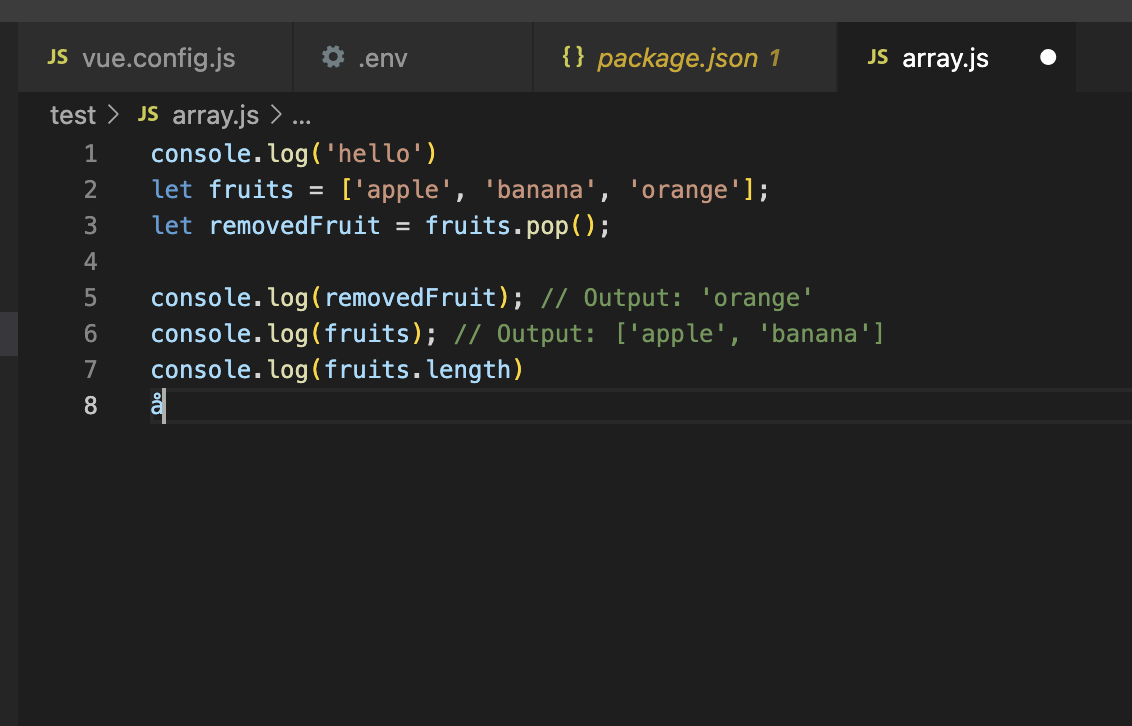Click line number 8 in the gutter
Screen dimensions: 1132x726
coord(91,406)
